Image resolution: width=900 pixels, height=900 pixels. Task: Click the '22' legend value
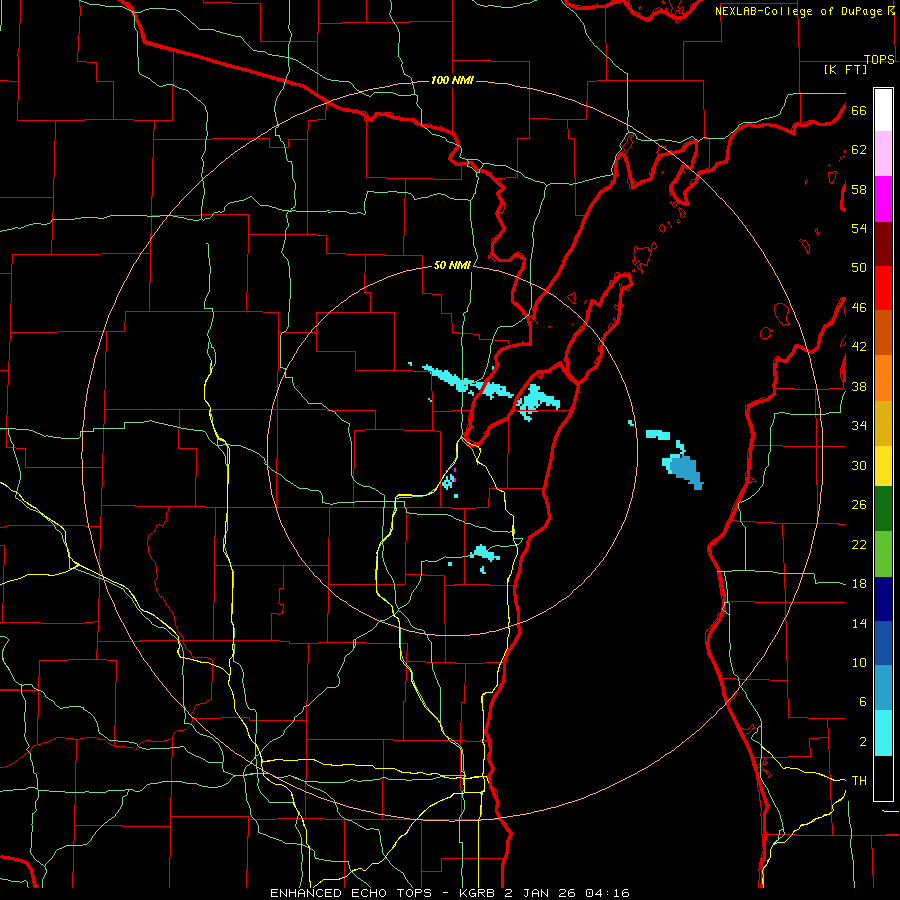(859, 544)
